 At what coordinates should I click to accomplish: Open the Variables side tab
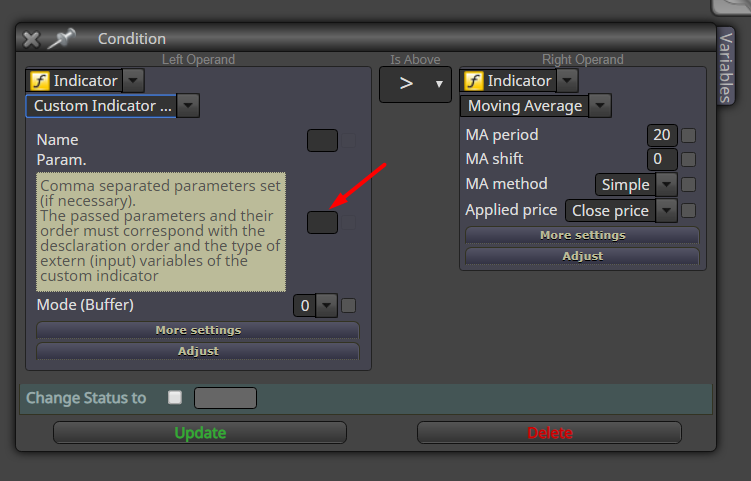[726, 67]
